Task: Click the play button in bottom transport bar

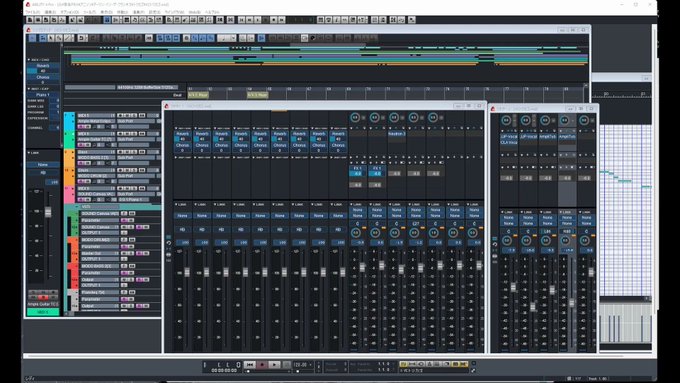Action: tap(274, 364)
